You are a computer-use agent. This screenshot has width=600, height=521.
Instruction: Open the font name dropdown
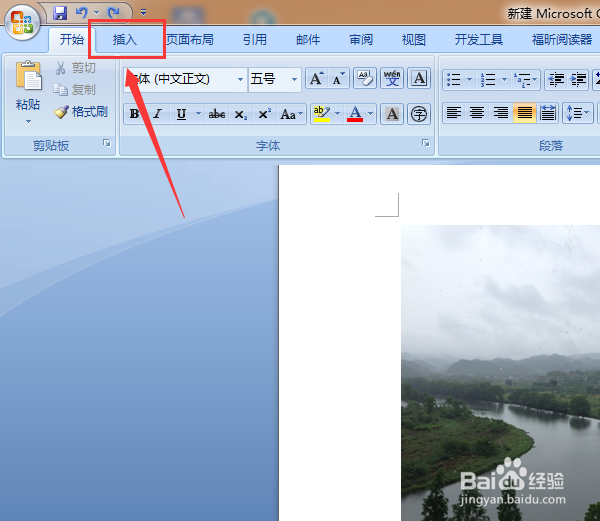pyautogui.click(x=240, y=79)
